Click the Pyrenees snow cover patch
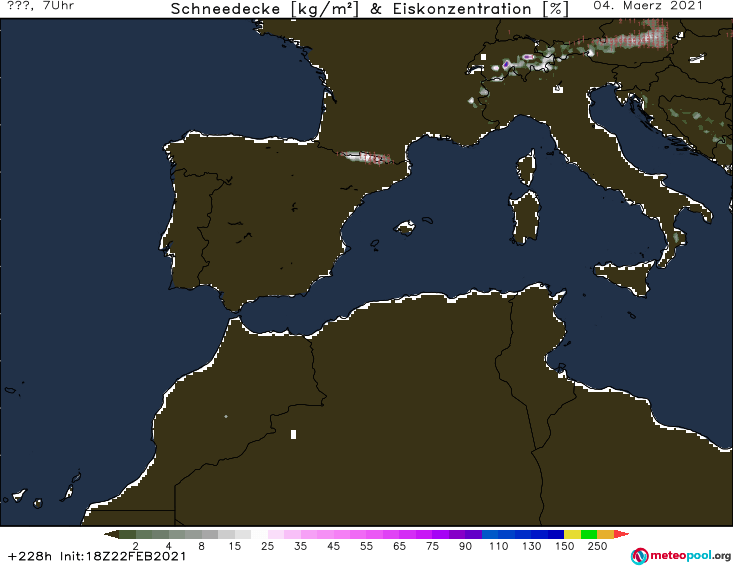 366,157
